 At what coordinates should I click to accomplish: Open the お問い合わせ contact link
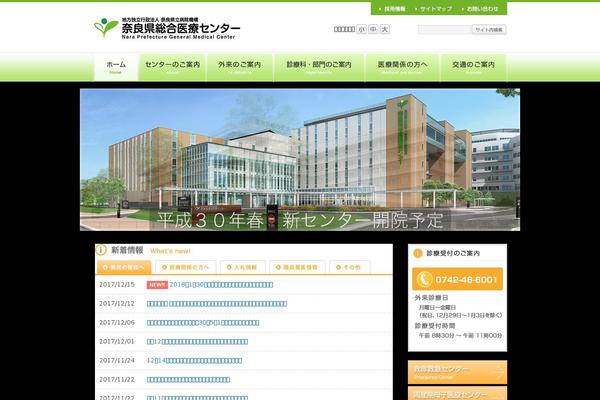pos(480,8)
